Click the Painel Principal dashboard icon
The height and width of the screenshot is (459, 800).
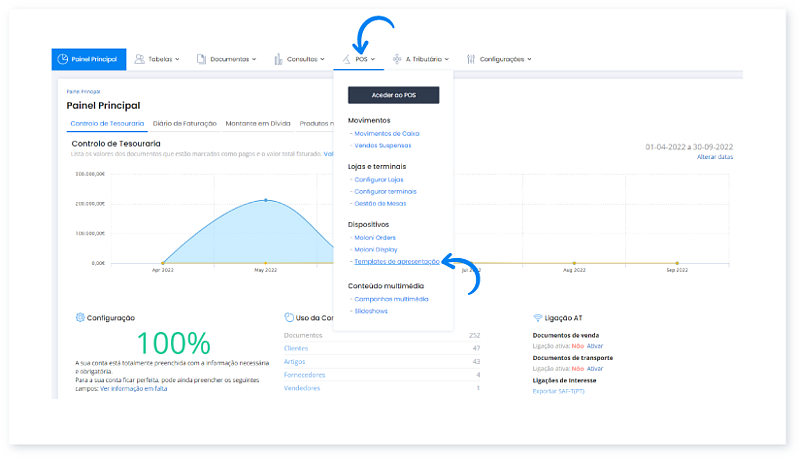pos(63,59)
